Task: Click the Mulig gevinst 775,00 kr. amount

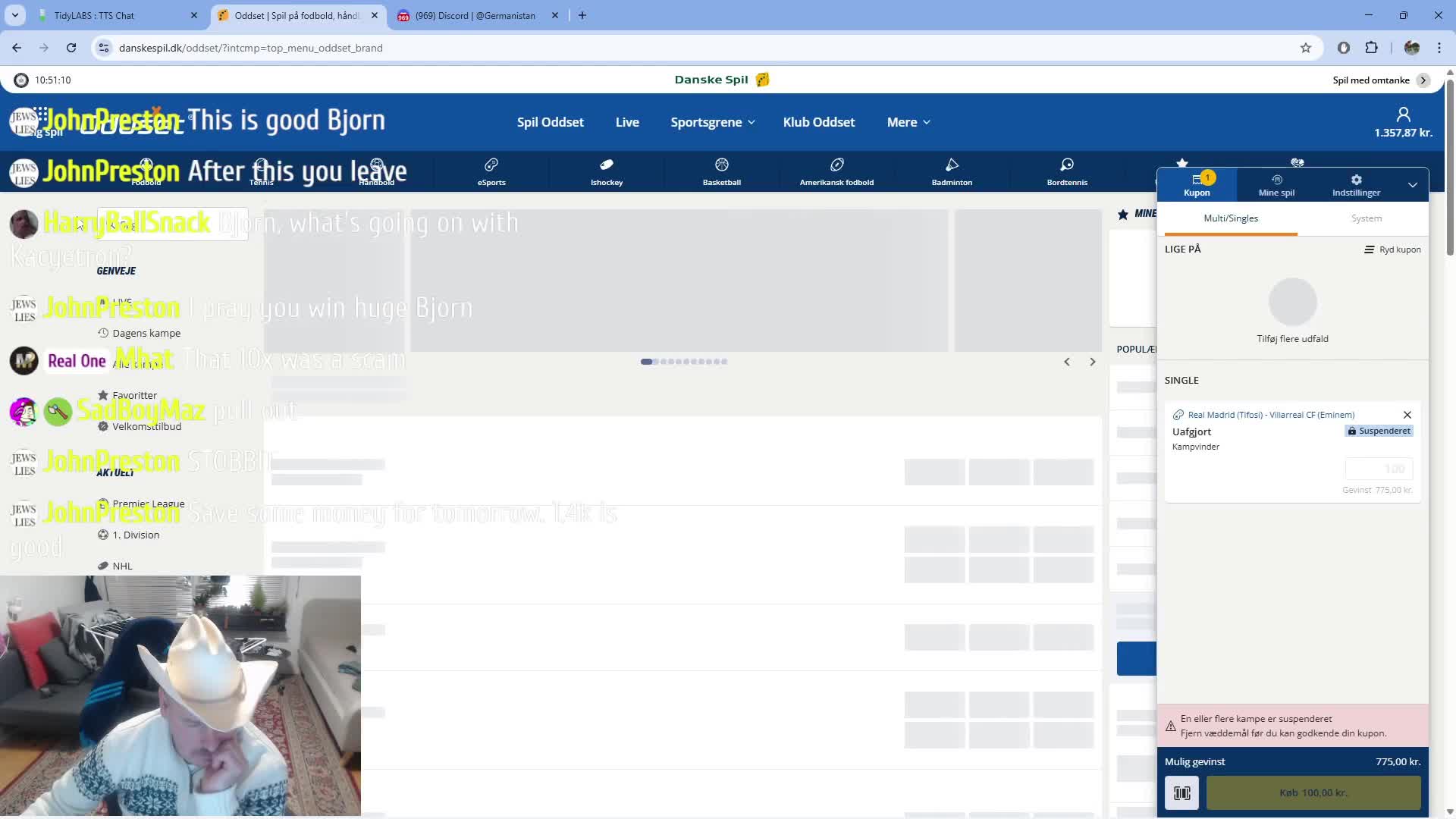Action: (1398, 761)
